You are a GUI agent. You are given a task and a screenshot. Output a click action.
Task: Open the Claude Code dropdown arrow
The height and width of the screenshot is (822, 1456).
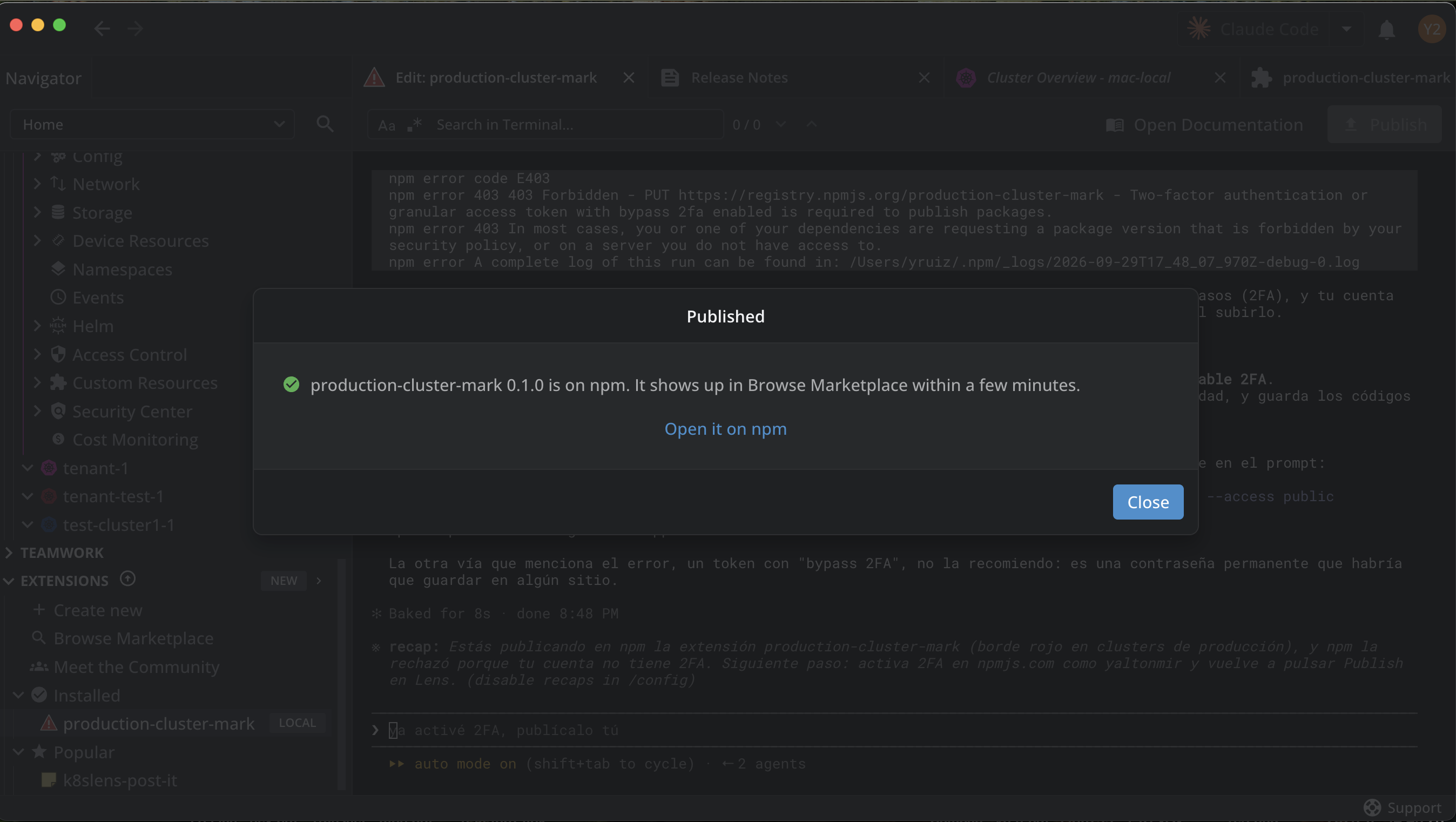[1346, 29]
